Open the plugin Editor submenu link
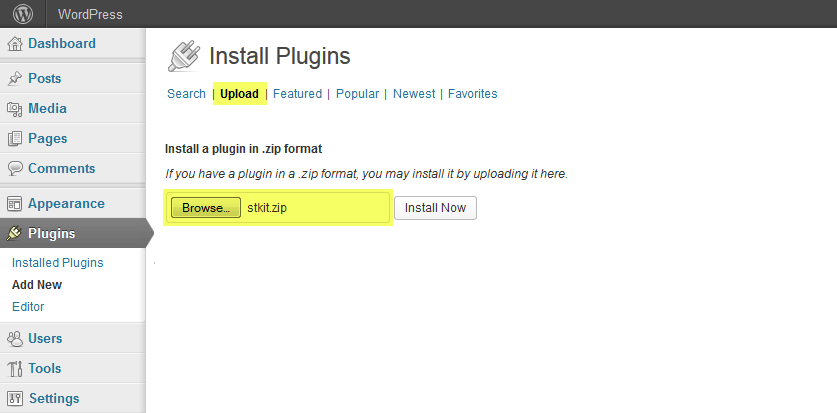The height and width of the screenshot is (413, 837). coord(28,307)
